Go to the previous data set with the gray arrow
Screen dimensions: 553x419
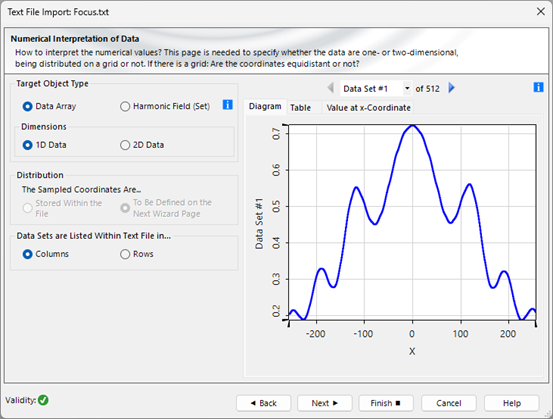(x=330, y=88)
